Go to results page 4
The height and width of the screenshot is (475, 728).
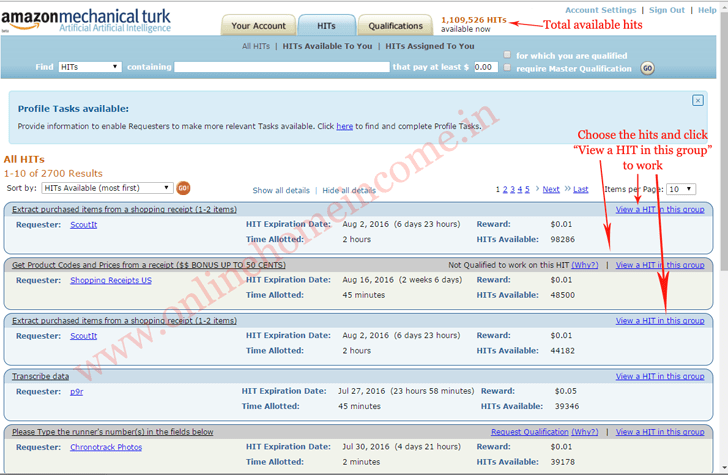pyautogui.click(x=520, y=189)
